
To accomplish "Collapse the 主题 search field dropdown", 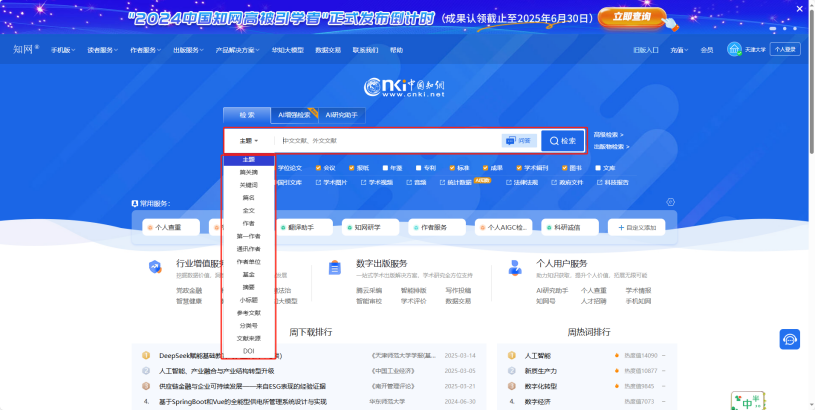I will coord(249,141).
